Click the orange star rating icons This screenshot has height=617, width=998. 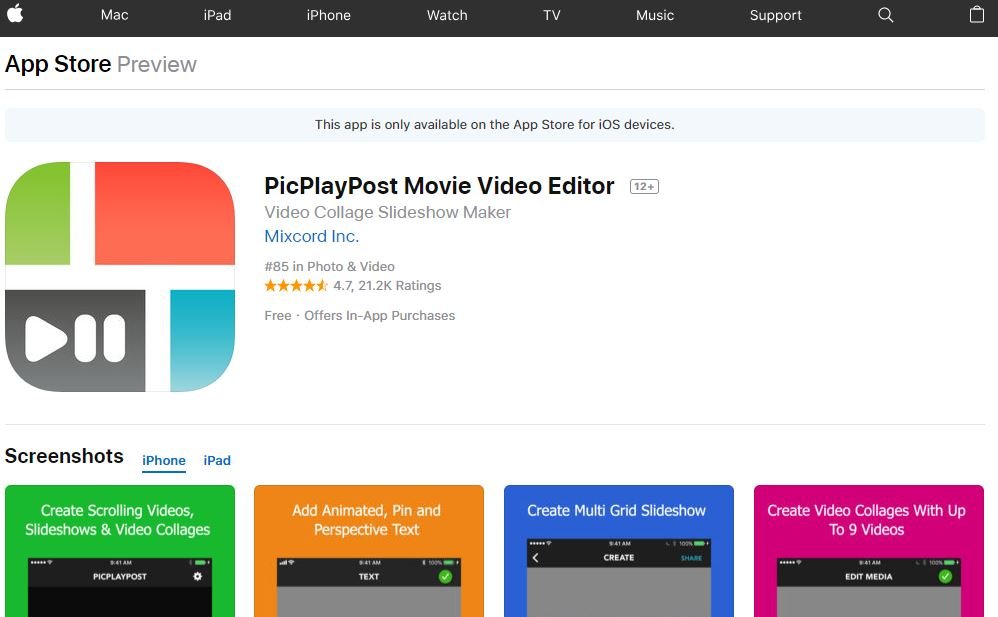[x=296, y=285]
